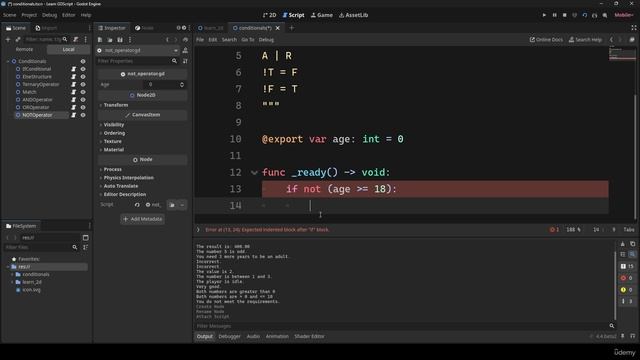
Task: Open the Scene menu
Action: 9,15
